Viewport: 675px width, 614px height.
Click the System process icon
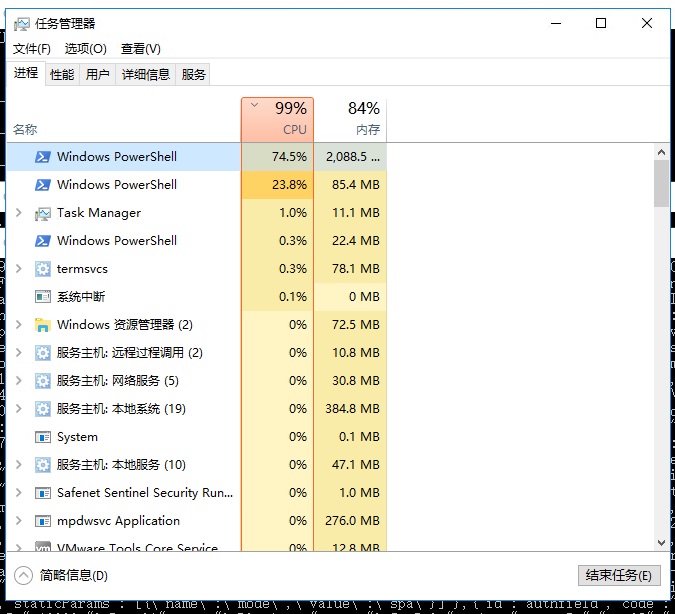[x=42, y=437]
